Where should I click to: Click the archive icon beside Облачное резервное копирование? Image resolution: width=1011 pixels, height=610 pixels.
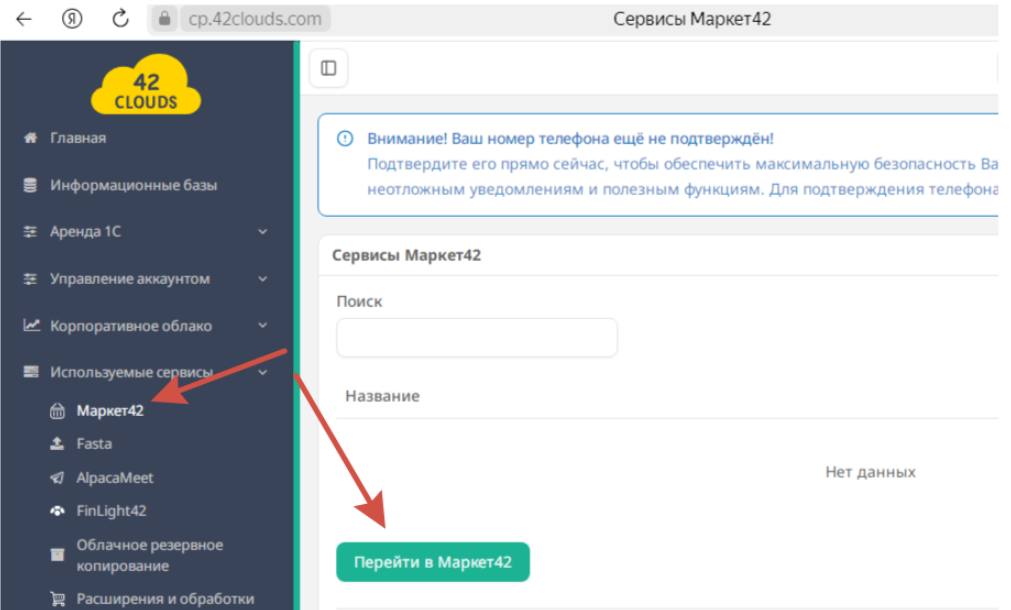(57, 555)
